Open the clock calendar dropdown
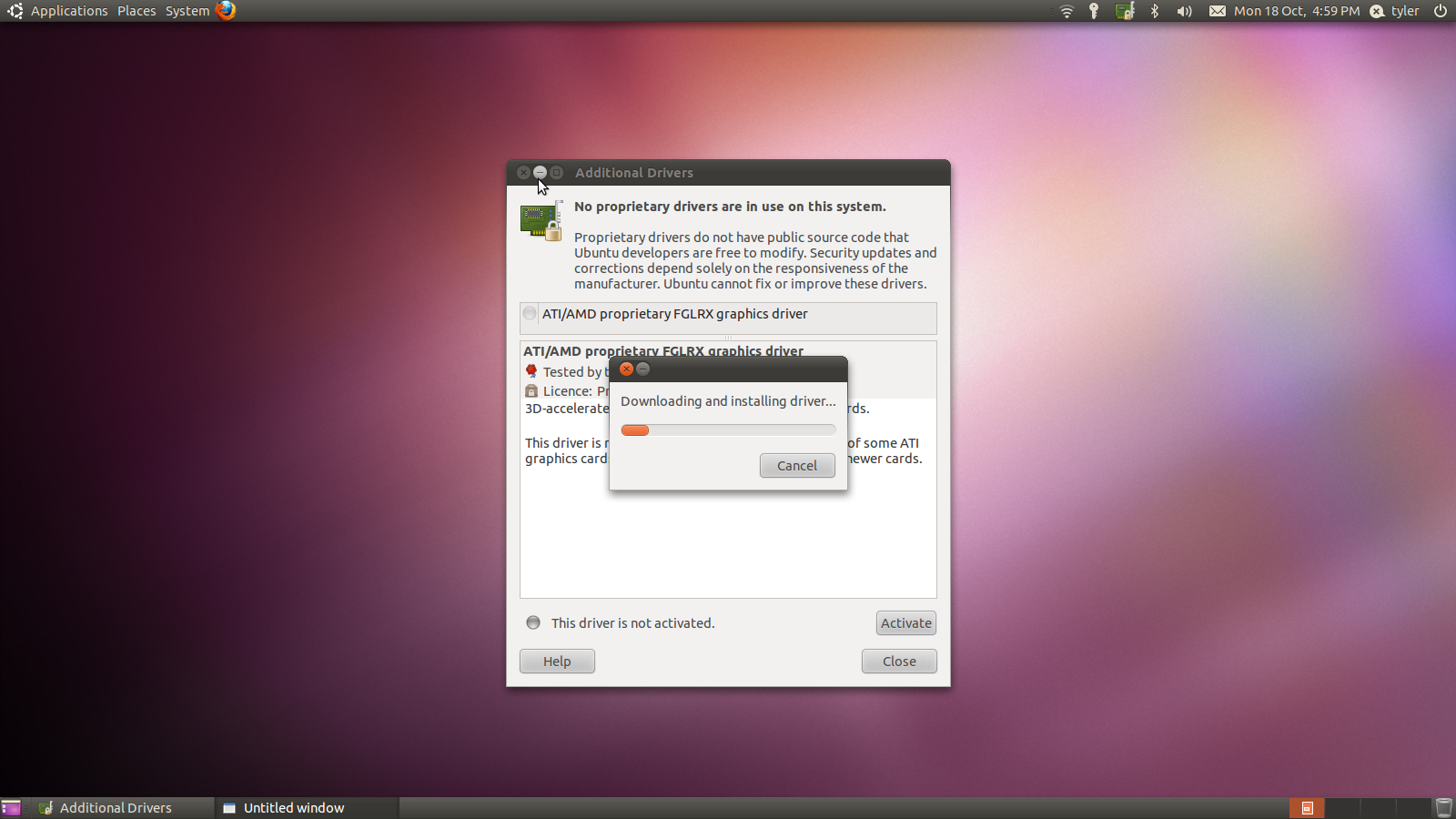Screen dimensions: 1456x819 point(1296,11)
